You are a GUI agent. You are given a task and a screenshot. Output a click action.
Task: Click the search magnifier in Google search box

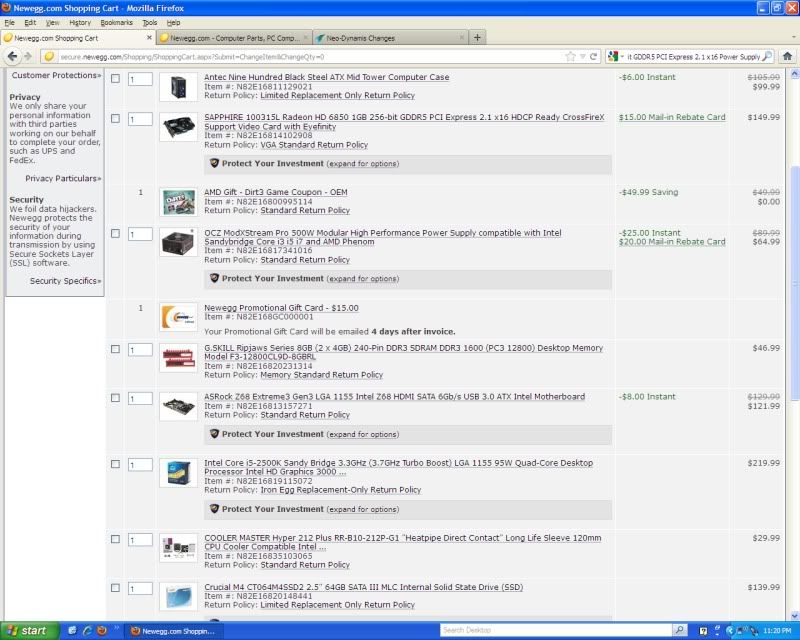[x=767, y=57]
